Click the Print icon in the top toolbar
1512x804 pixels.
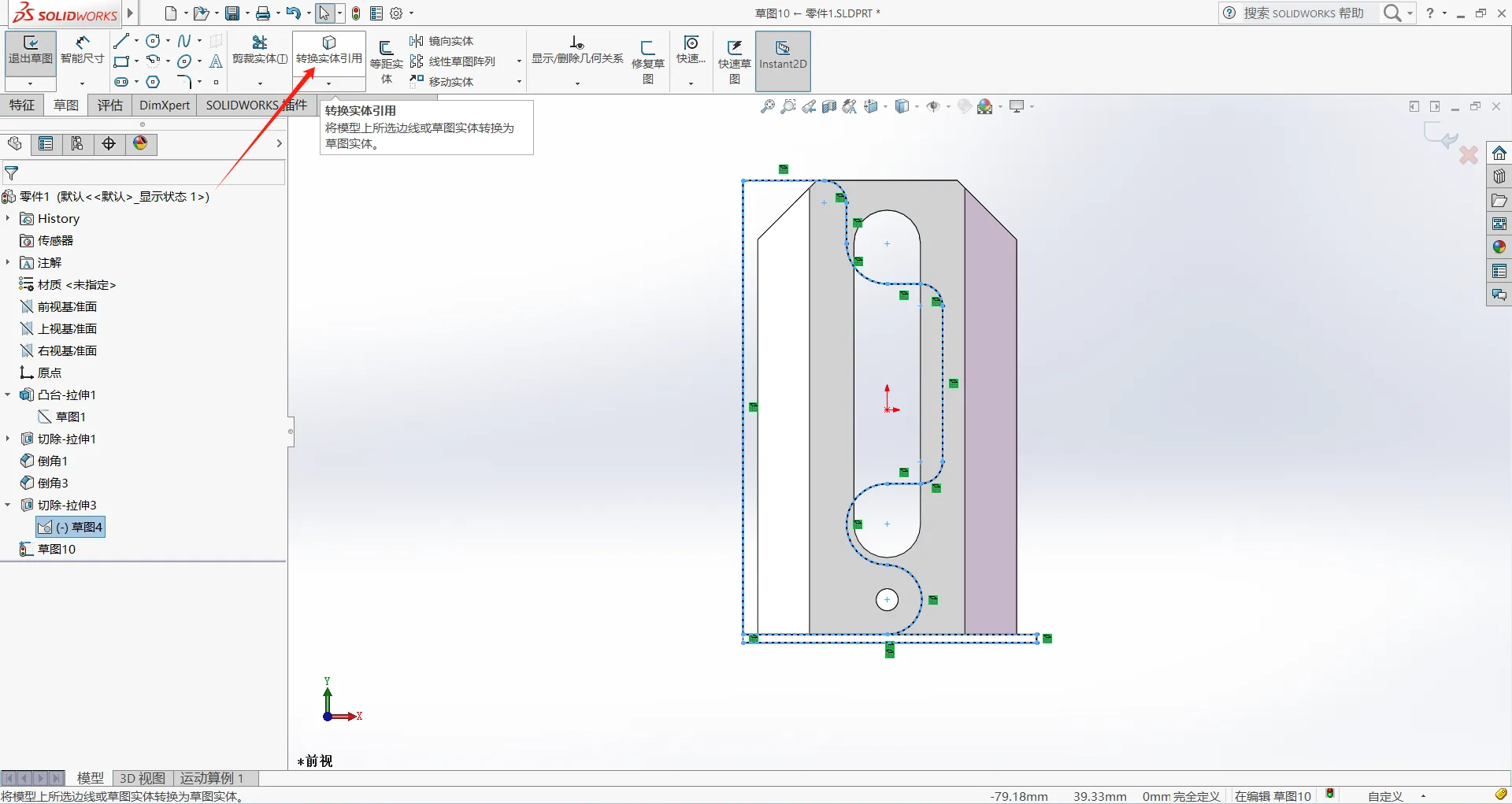pyautogui.click(x=263, y=13)
